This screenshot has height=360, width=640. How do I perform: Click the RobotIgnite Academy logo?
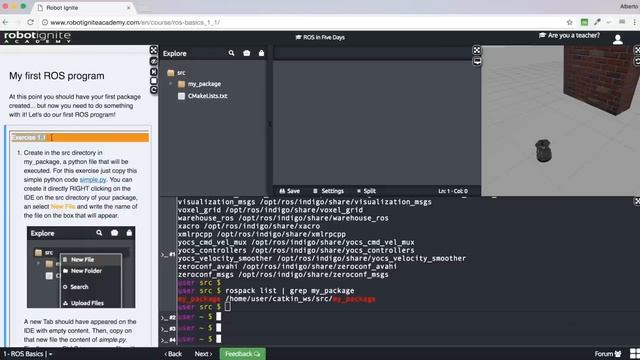coord(37,38)
